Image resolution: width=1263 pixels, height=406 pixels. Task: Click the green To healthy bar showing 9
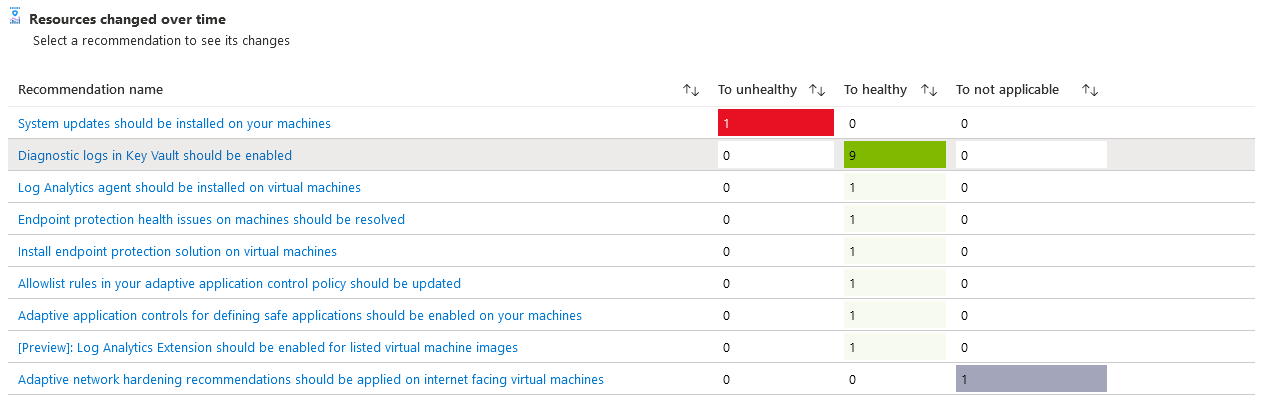click(895, 156)
